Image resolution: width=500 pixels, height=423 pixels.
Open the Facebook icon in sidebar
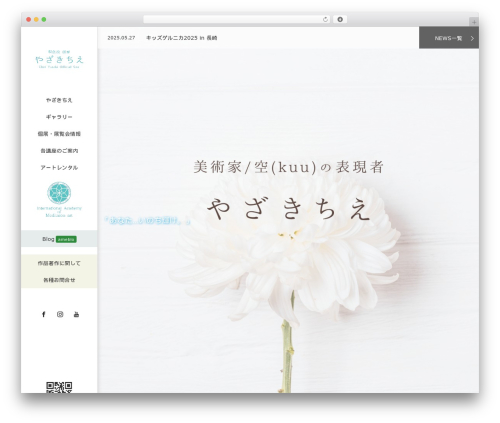tap(43, 314)
